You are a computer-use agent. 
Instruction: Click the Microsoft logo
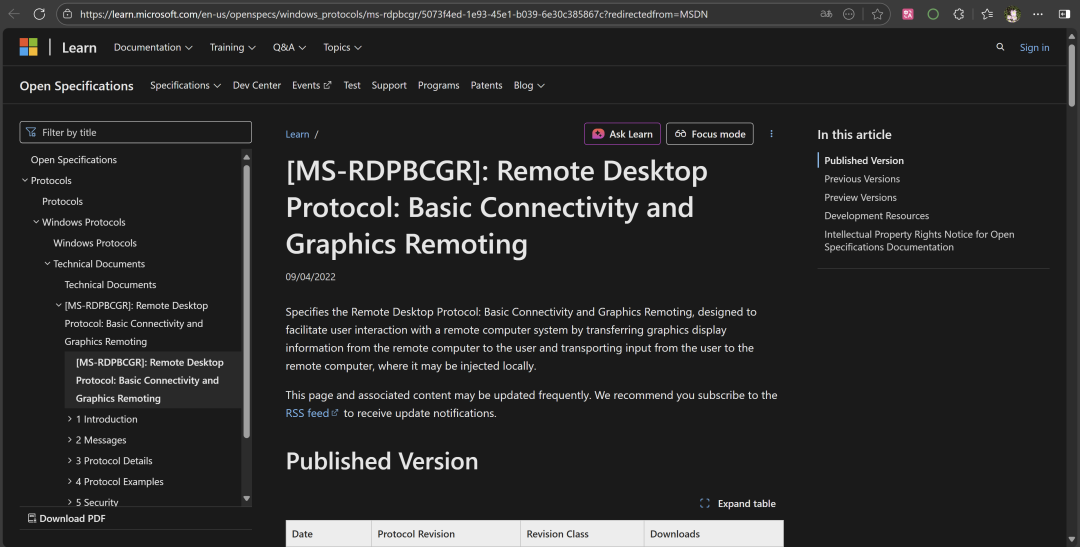pos(28,47)
